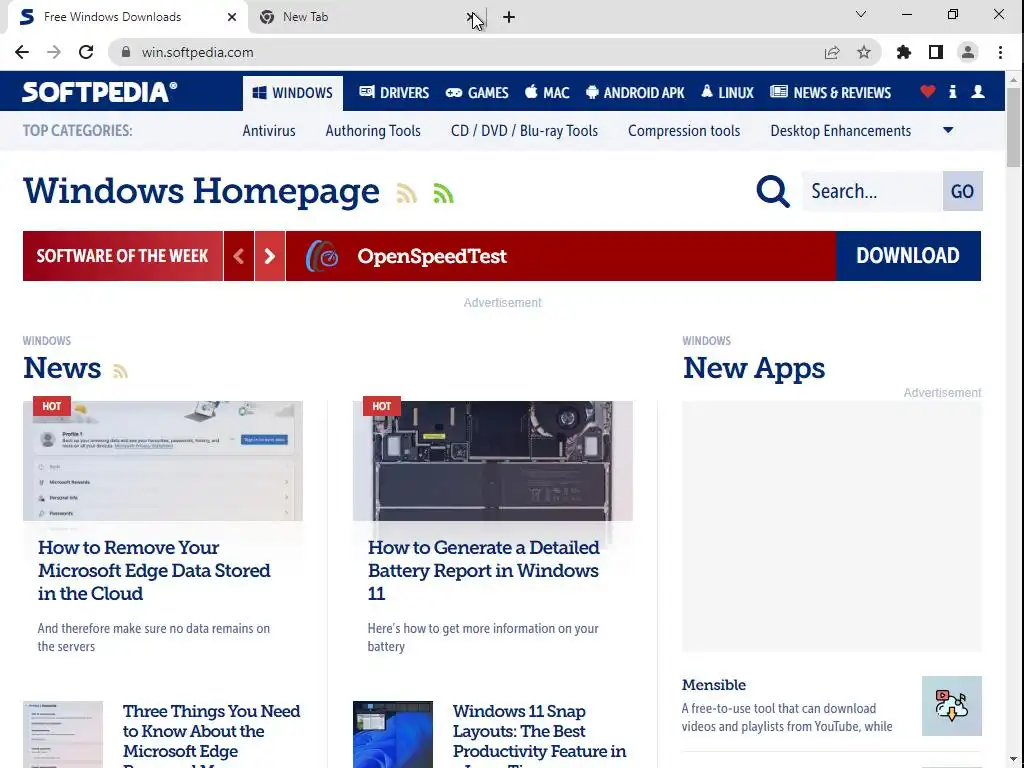Open the Mac section

tap(547, 93)
